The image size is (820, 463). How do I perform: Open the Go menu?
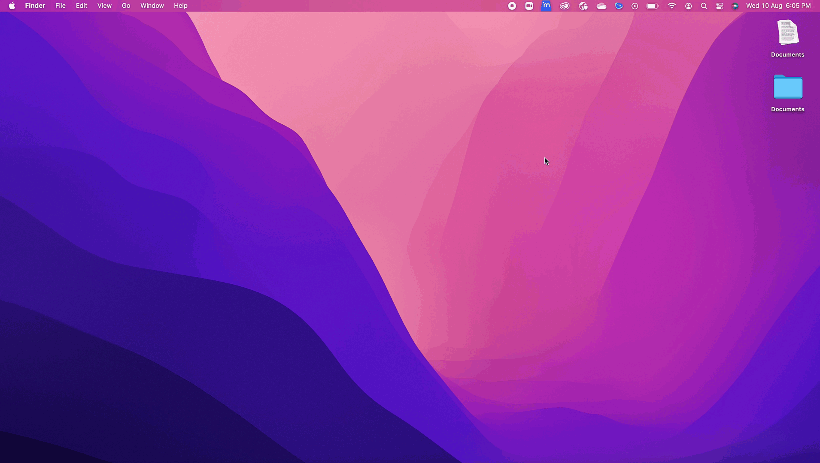point(126,6)
